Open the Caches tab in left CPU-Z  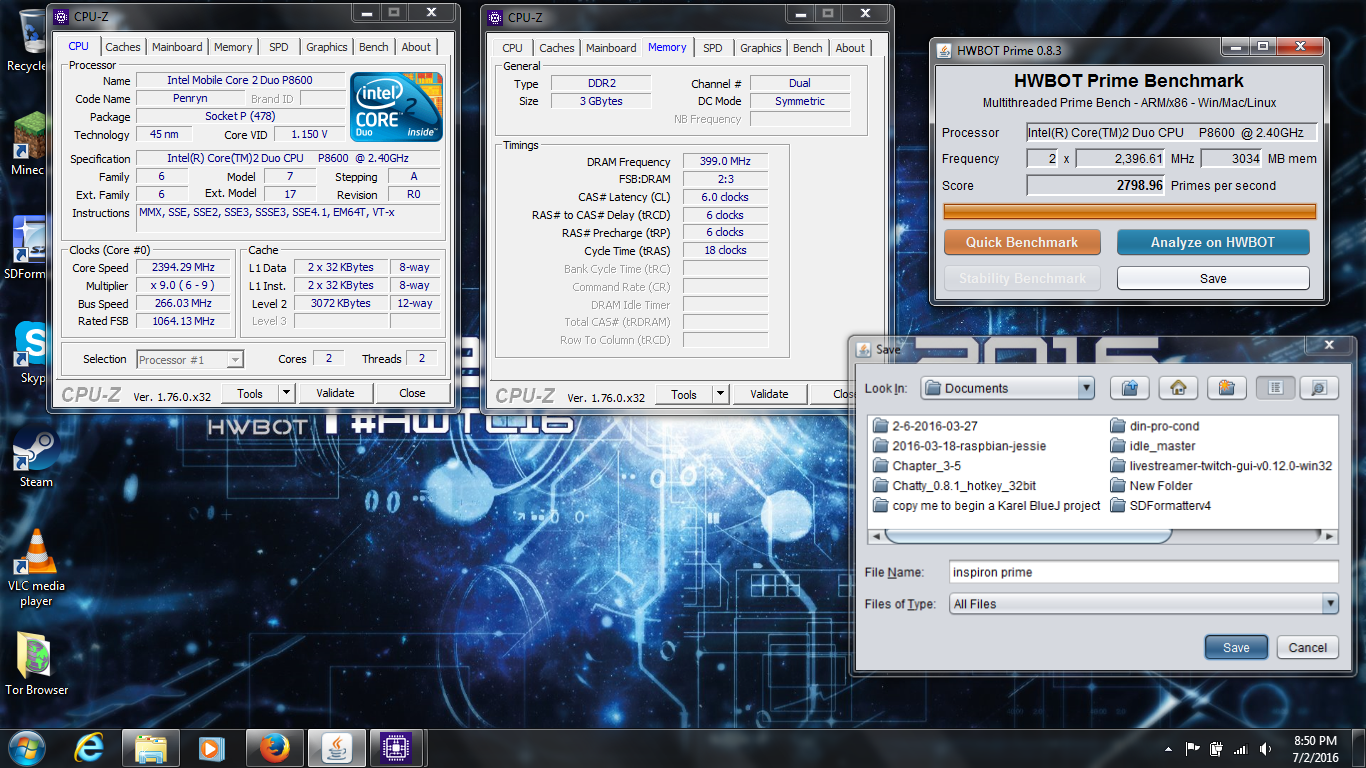[123, 47]
